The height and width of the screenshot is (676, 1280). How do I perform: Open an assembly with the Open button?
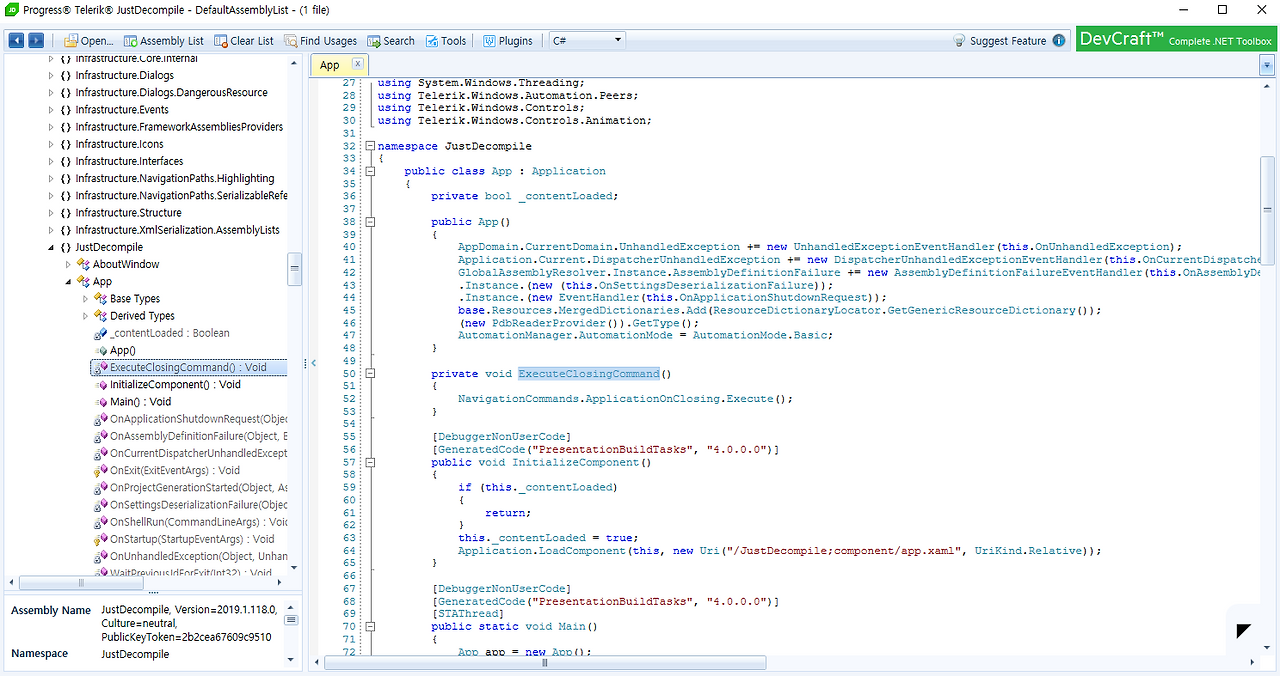coord(89,41)
